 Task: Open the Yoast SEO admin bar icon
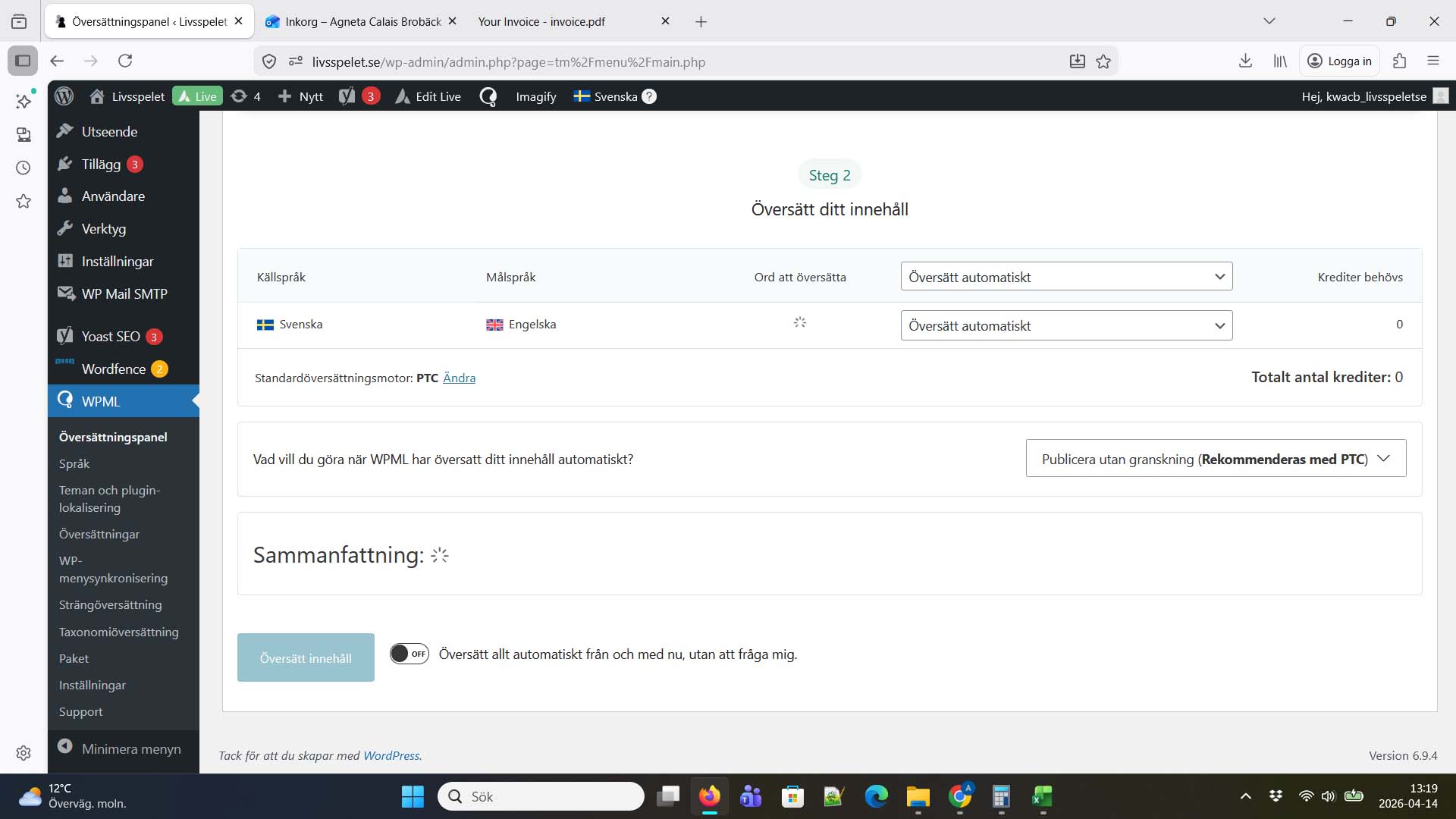[347, 96]
